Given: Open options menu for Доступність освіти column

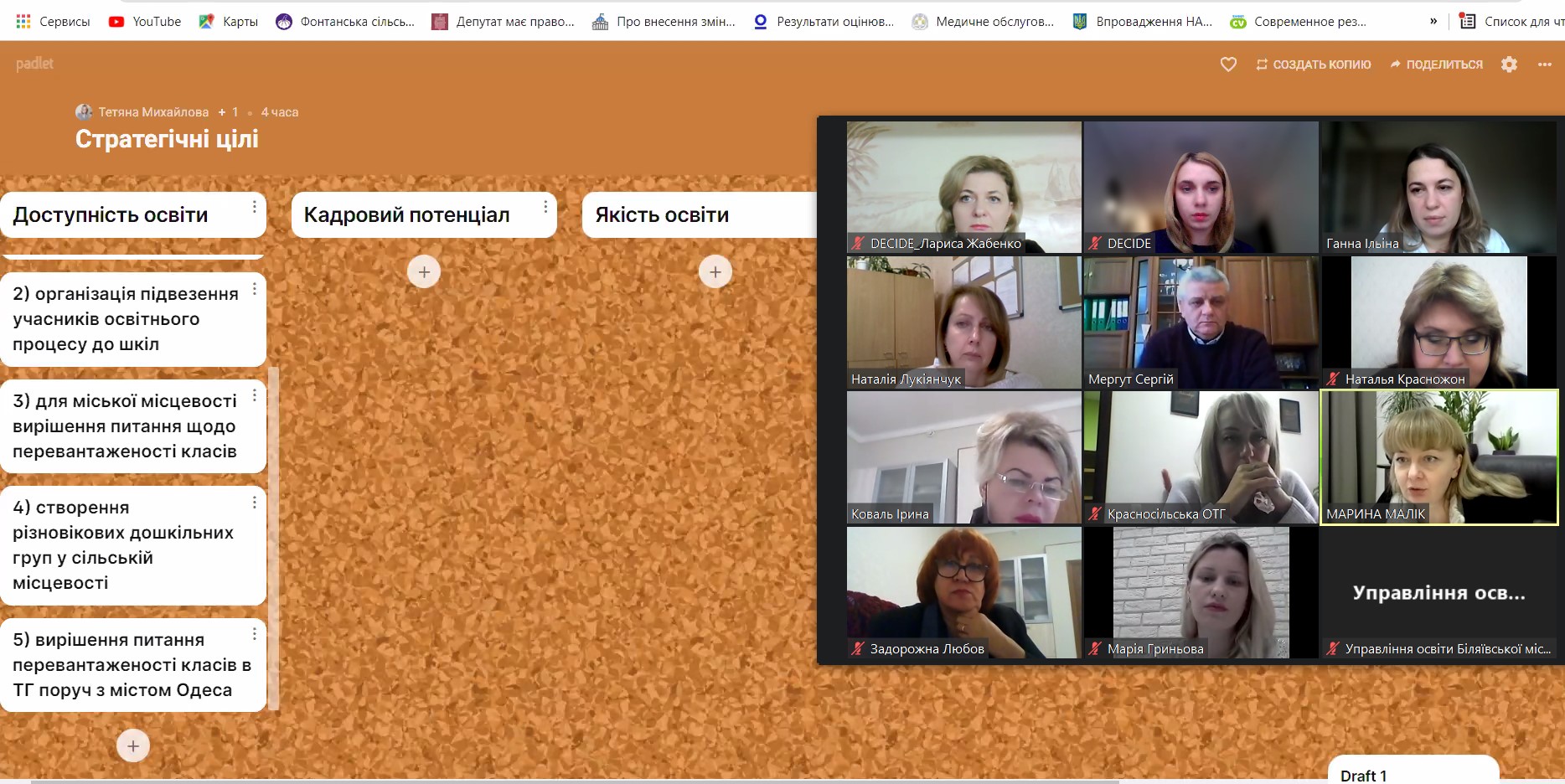Looking at the screenshot, I should tap(255, 206).
